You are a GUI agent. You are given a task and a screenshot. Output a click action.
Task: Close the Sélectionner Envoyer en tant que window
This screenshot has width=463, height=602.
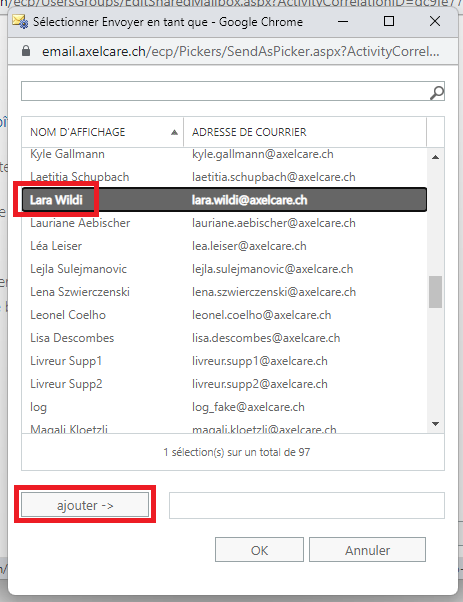coord(435,21)
